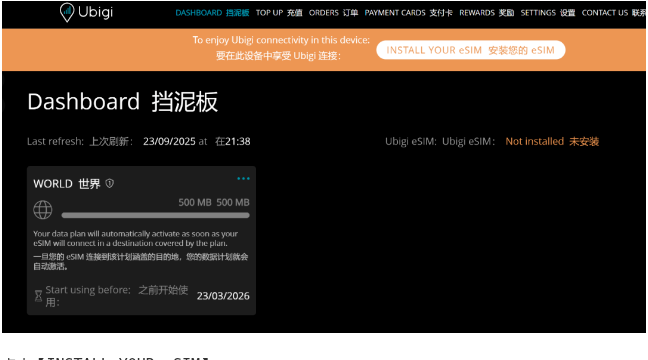Click the INSTALL YOUR eSIM button

(x=471, y=50)
